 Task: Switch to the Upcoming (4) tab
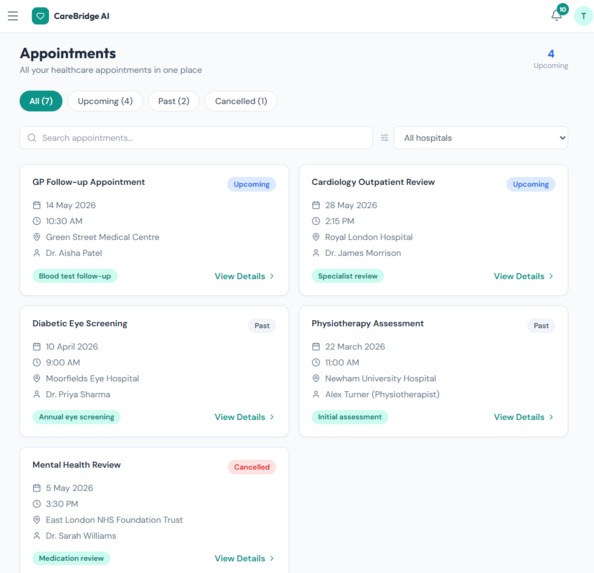coord(105,101)
